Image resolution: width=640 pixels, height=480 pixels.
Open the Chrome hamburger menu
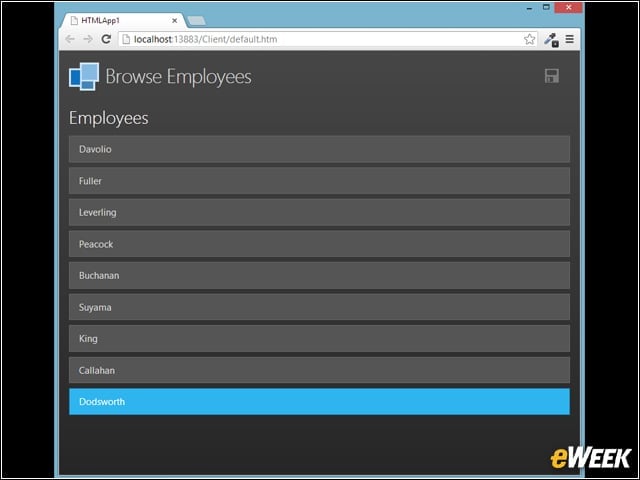(x=570, y=39)
